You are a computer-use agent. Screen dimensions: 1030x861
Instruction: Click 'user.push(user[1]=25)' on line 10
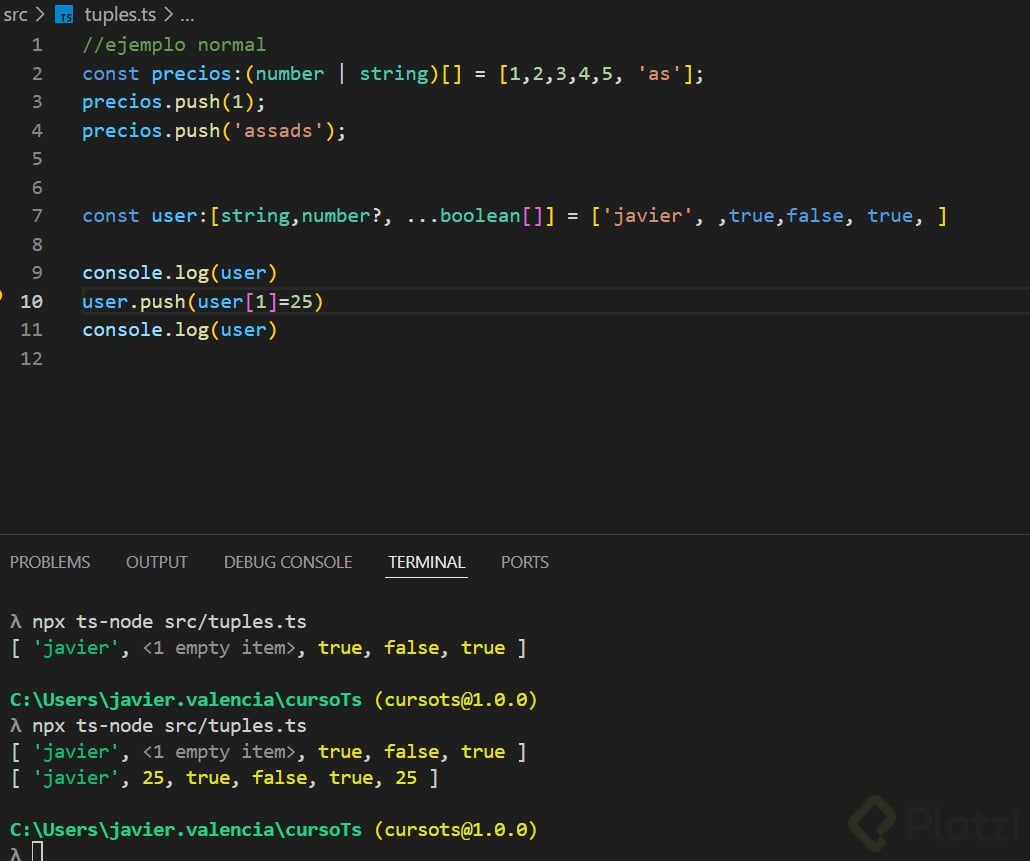[203, 301]
